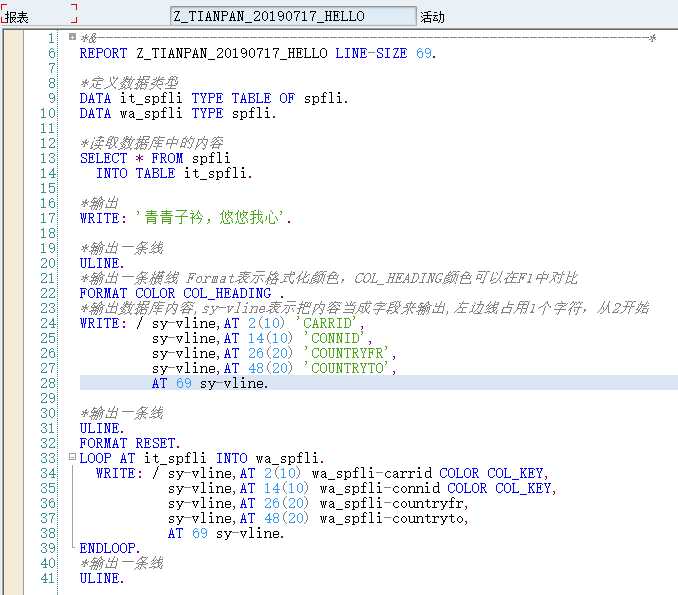Image resolution: width=678 pixels, height=595 pixels.
Task: Click the string '青青子衿，悠悠我心'
Action: coord(210,218)
